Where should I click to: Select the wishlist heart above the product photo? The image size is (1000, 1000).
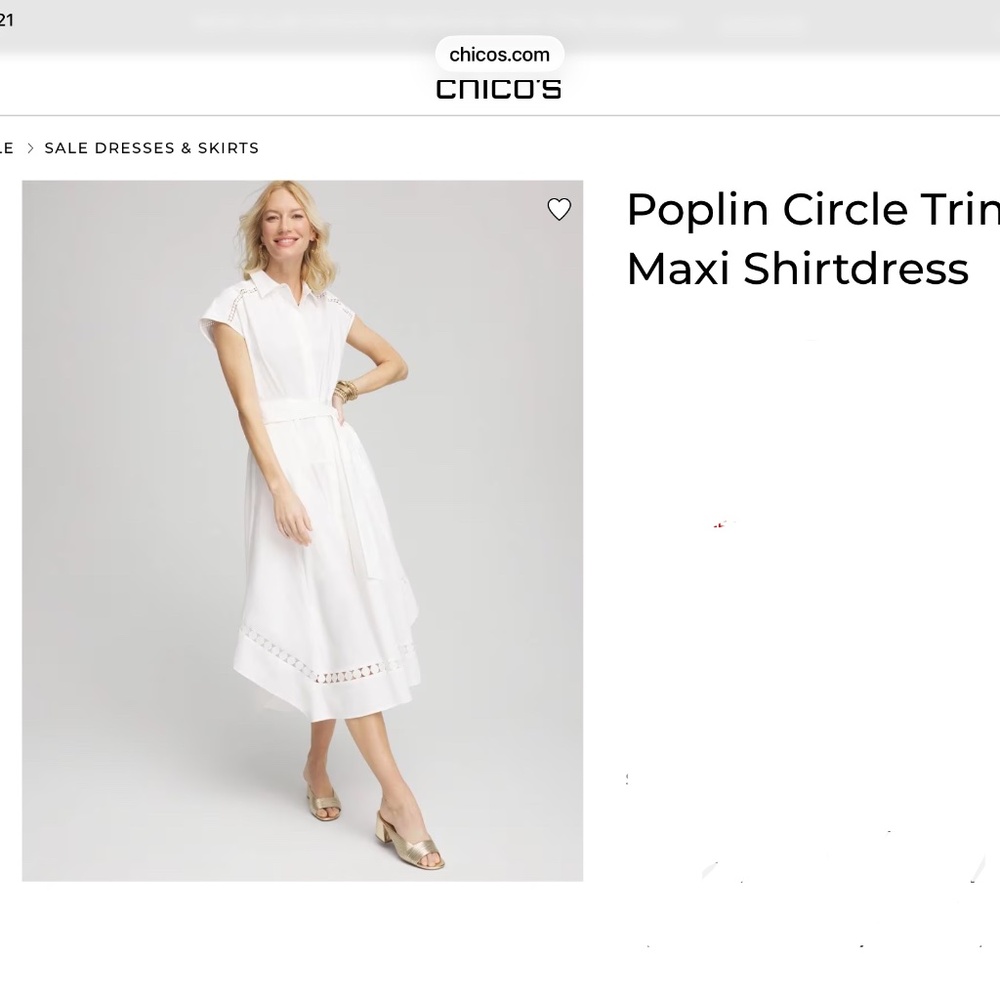tap(559, 210)
